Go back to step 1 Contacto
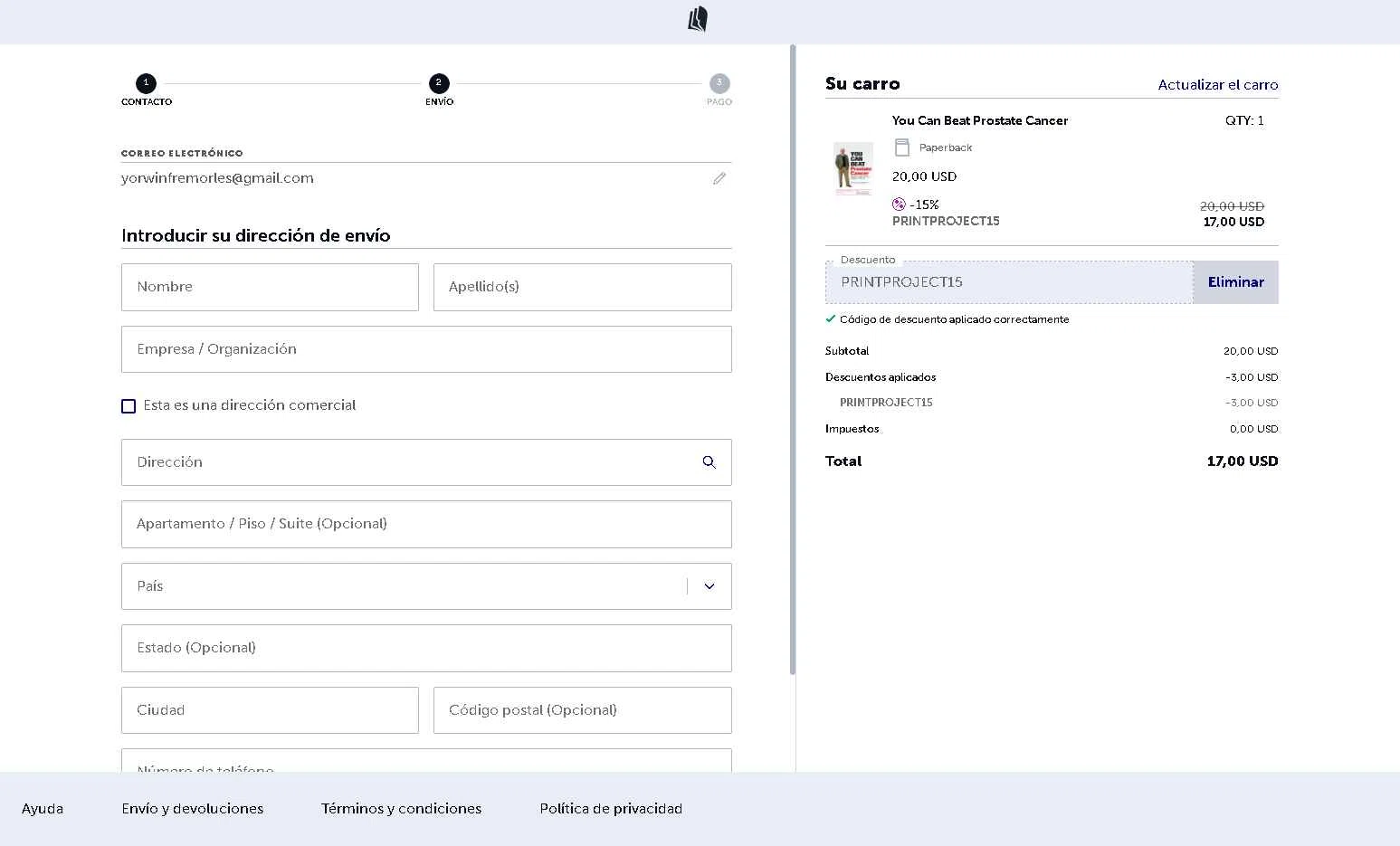1400x846 pixels. click(x=147, y=83)
